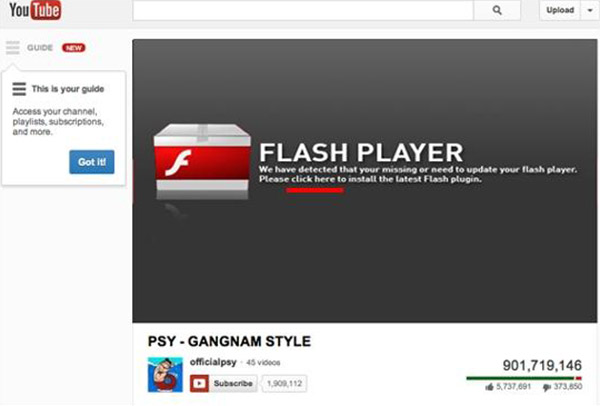Click the 901,719,146 view count
This screenshot has height=406, width=600.
click(542, 365)
